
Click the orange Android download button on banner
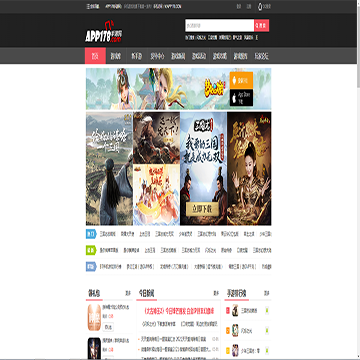point(241,80)
